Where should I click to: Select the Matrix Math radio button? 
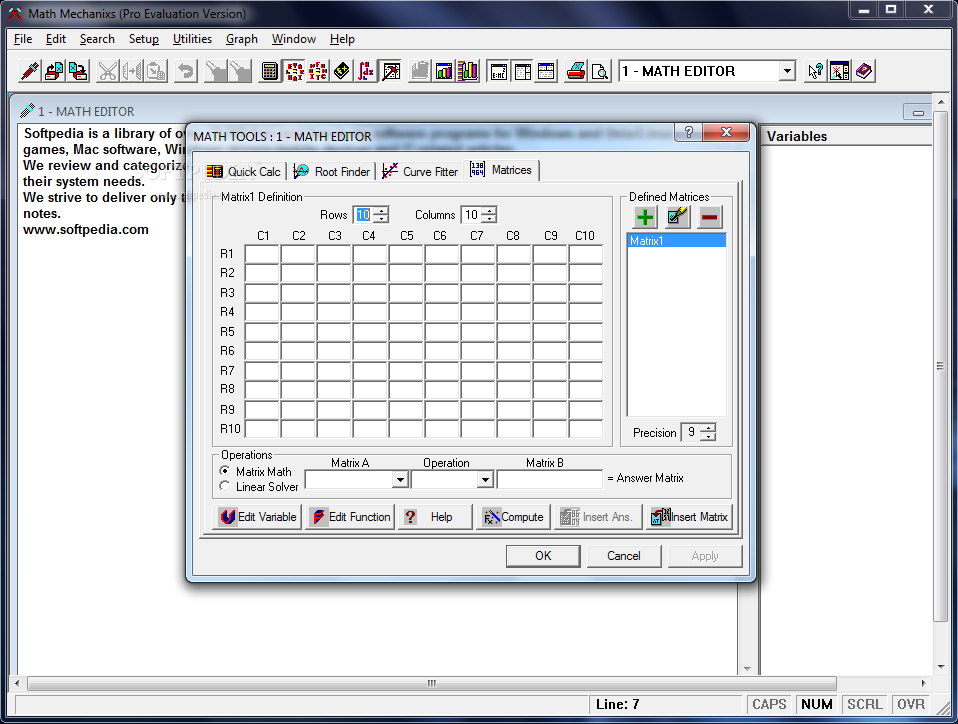point(225,471)
